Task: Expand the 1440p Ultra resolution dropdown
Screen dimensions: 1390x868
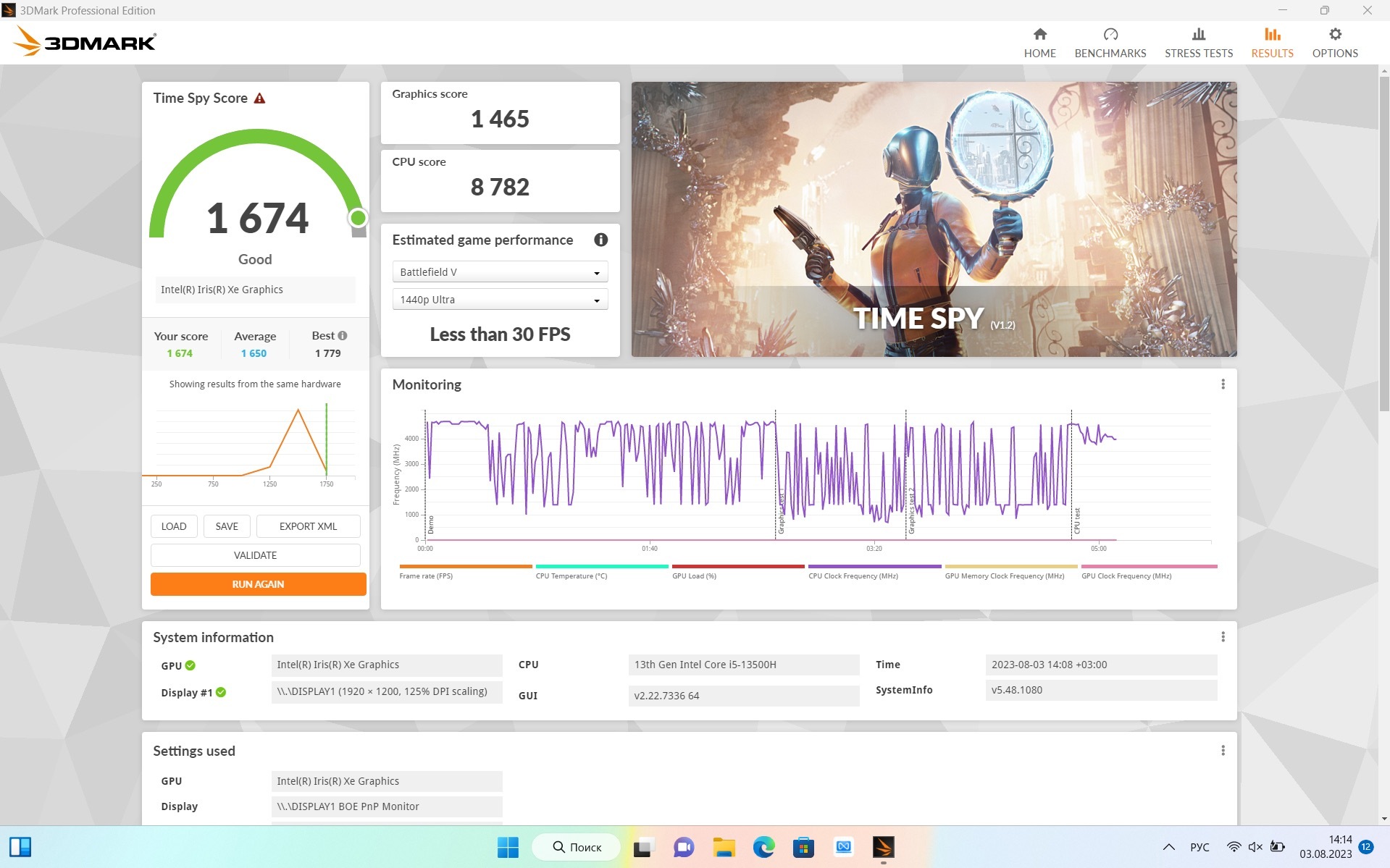Action: [500, 300]
